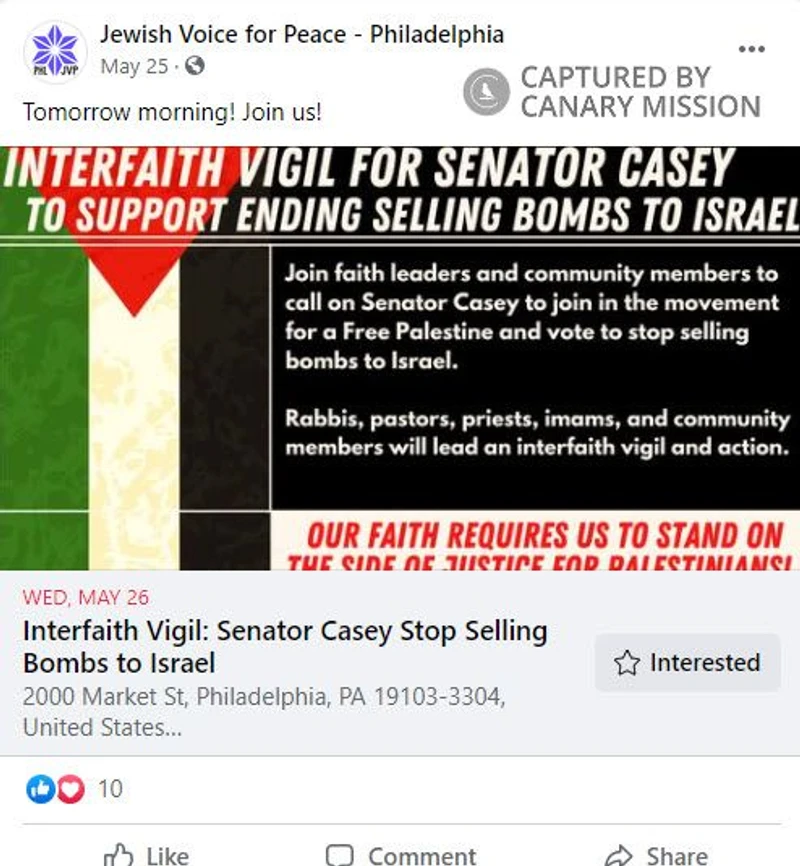Open the Interfaith Vigil event flyer image
The height and width of the screenshot is (866, 800).
[x=400, y=358]
